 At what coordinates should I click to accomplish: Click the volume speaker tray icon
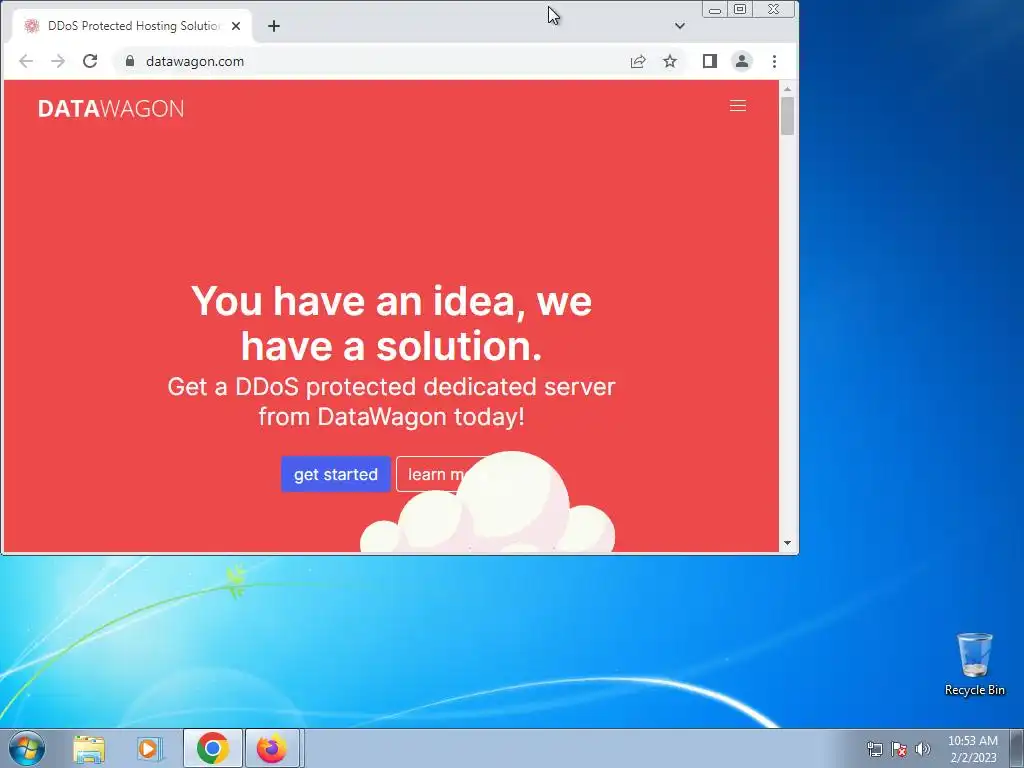[x=923, y=748]
